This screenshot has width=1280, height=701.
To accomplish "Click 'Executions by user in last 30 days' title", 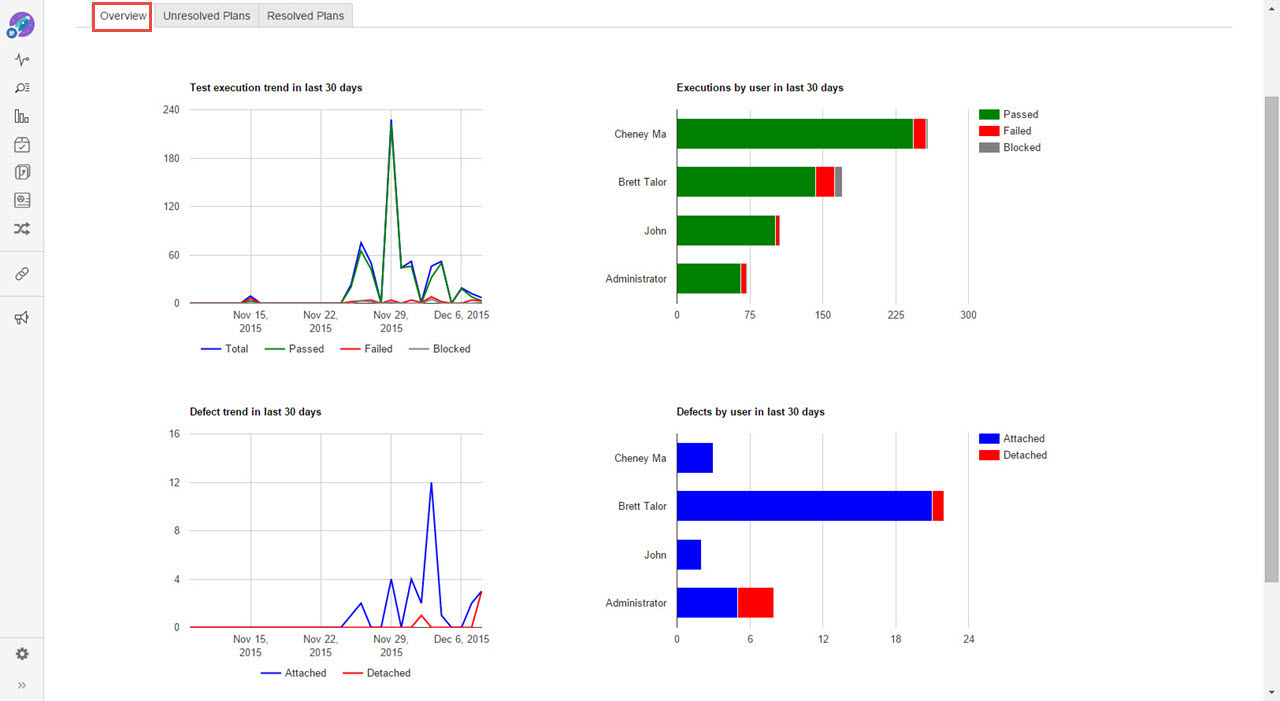I will (760, 88).
